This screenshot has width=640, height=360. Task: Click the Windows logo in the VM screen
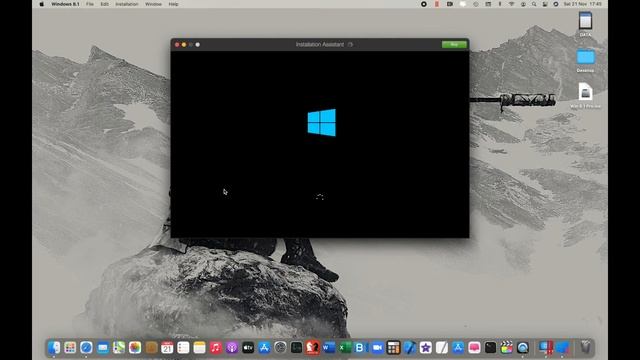coord(322,122)
